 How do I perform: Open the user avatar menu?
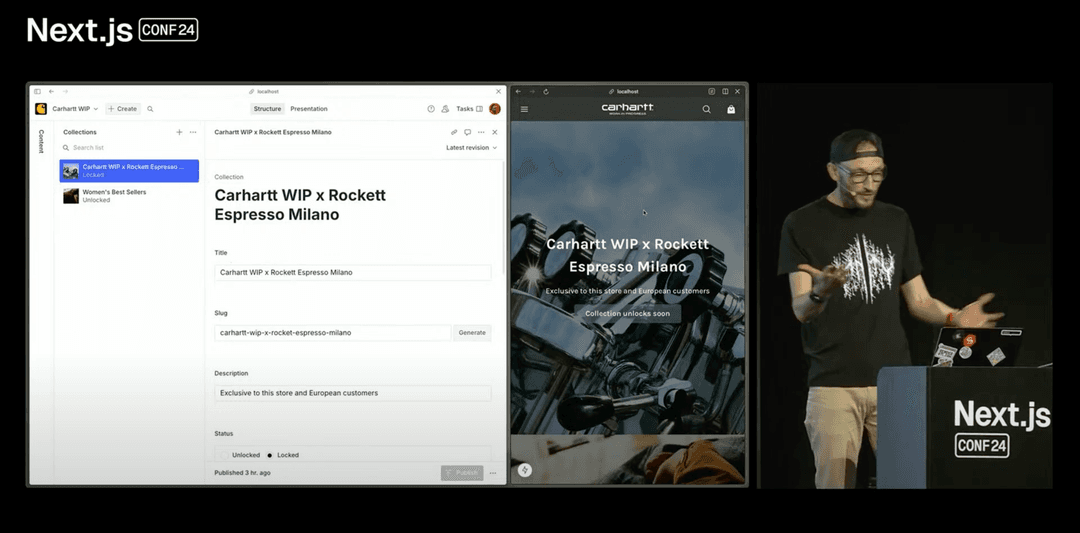495,109
